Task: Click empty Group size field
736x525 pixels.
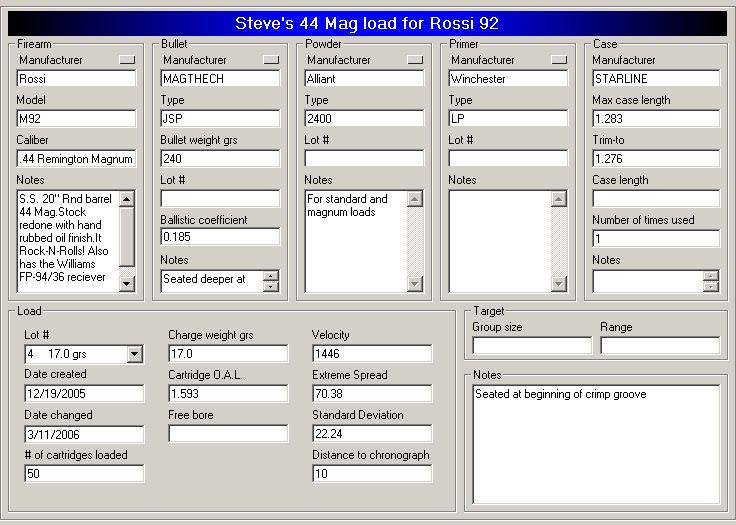Action: pos(532,346)
